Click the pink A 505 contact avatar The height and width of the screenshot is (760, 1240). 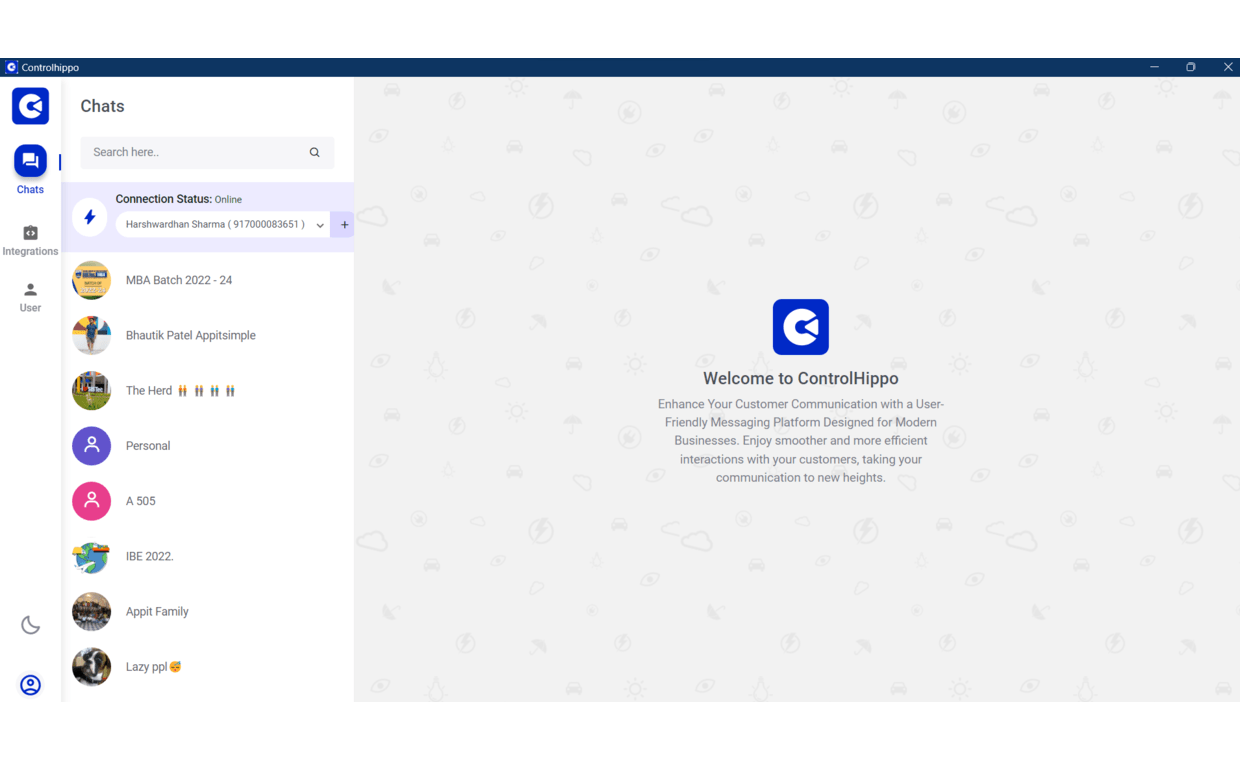click(x=91, y=501)
